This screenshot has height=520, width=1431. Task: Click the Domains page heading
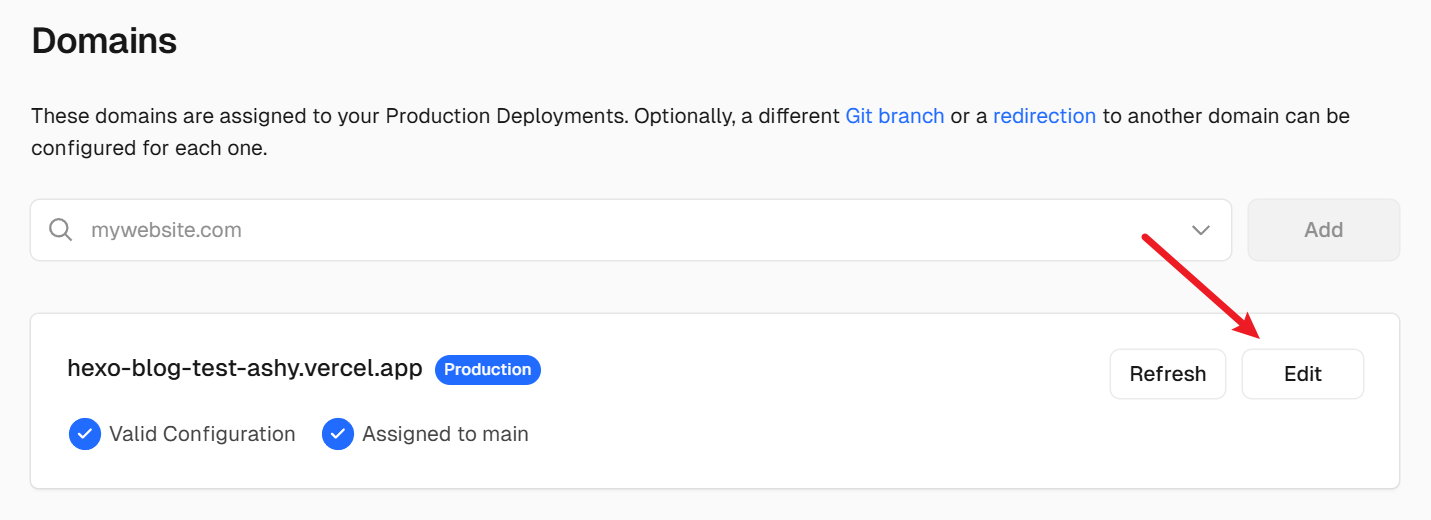point(104,41)
